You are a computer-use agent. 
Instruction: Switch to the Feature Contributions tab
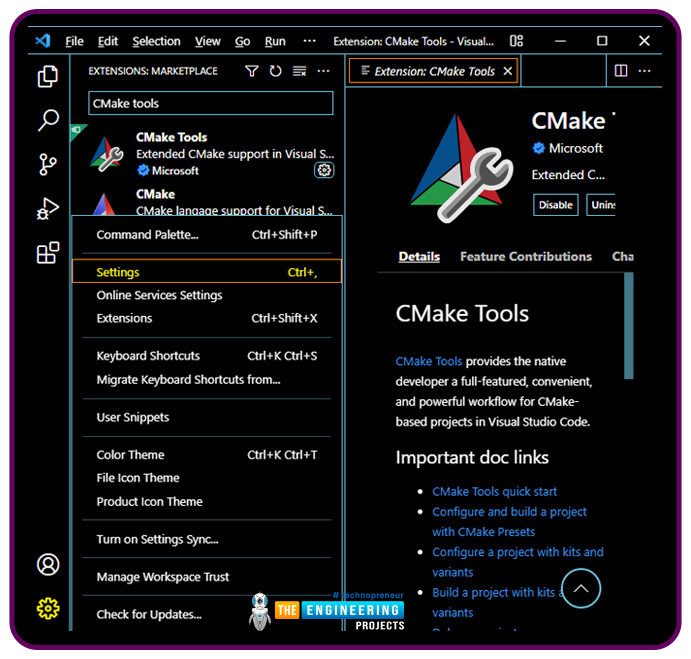(x=526, y=257)
